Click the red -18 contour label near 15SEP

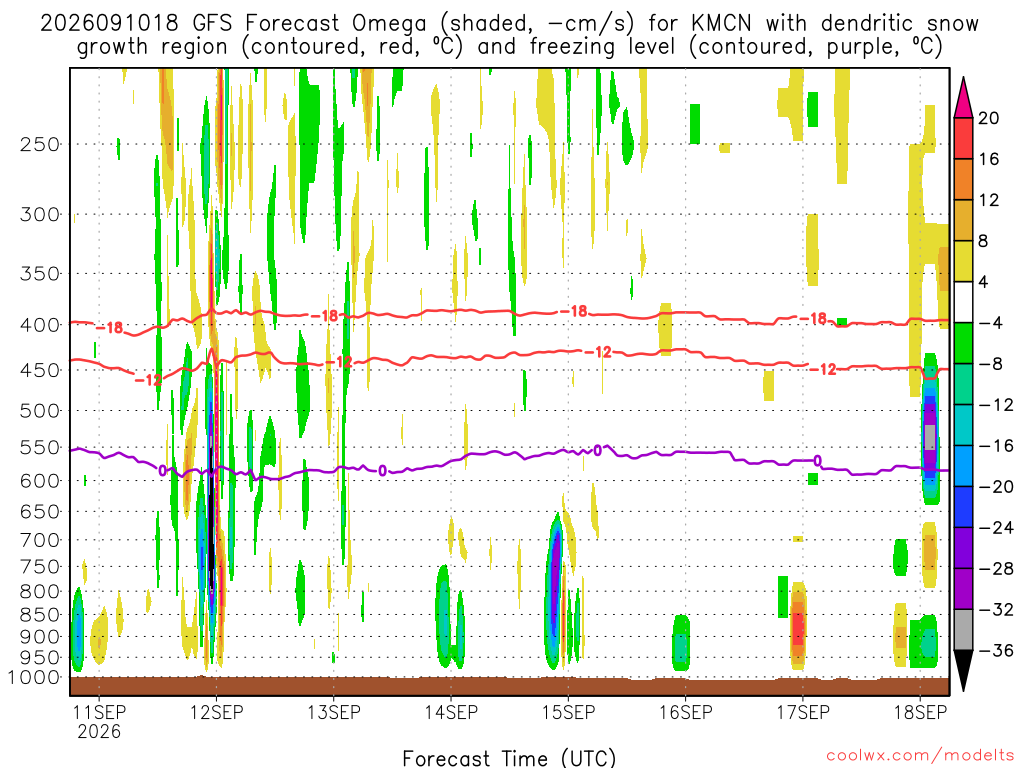point(574,312)
